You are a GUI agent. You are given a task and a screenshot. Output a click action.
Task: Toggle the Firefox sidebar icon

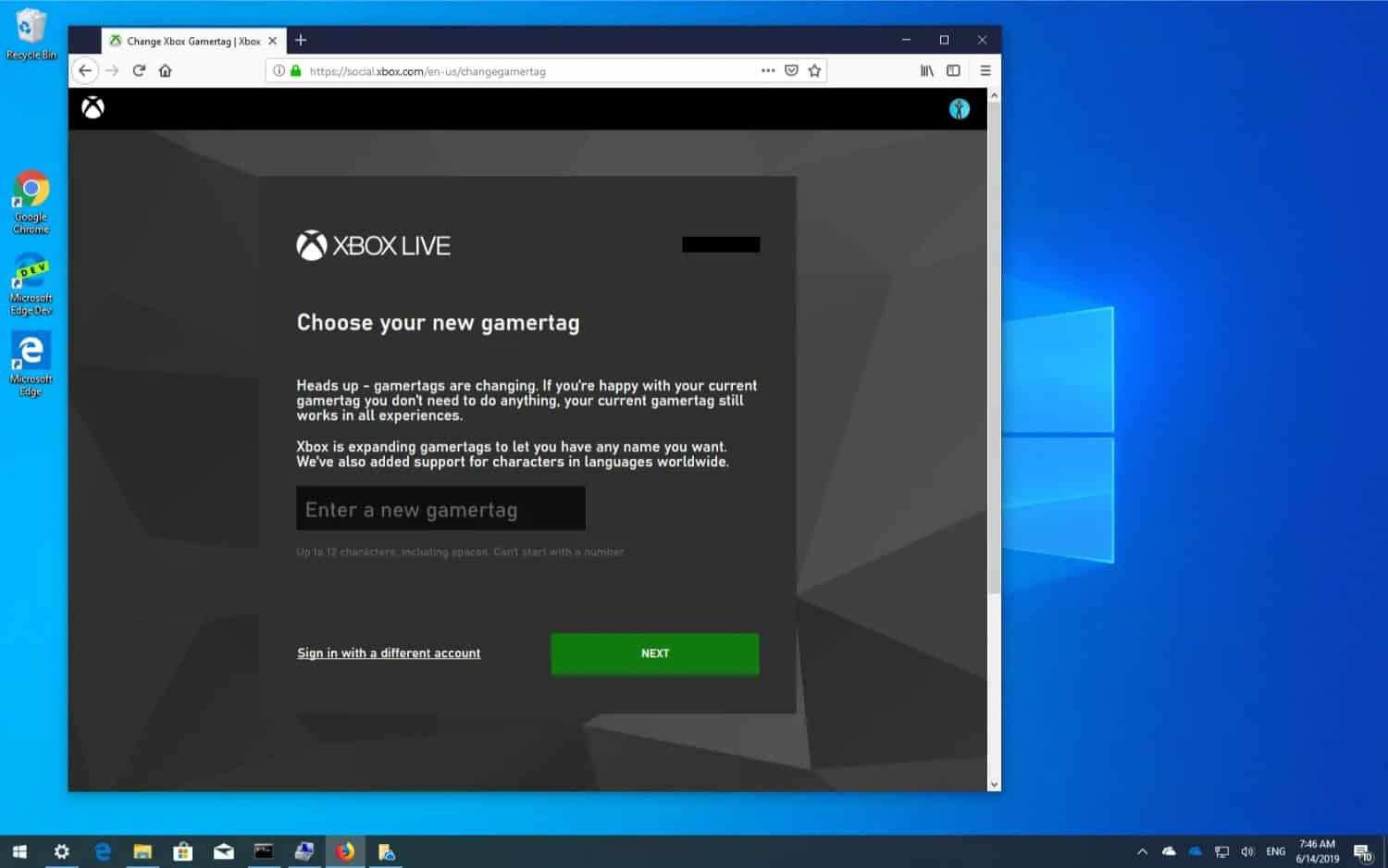coord(953,70)
